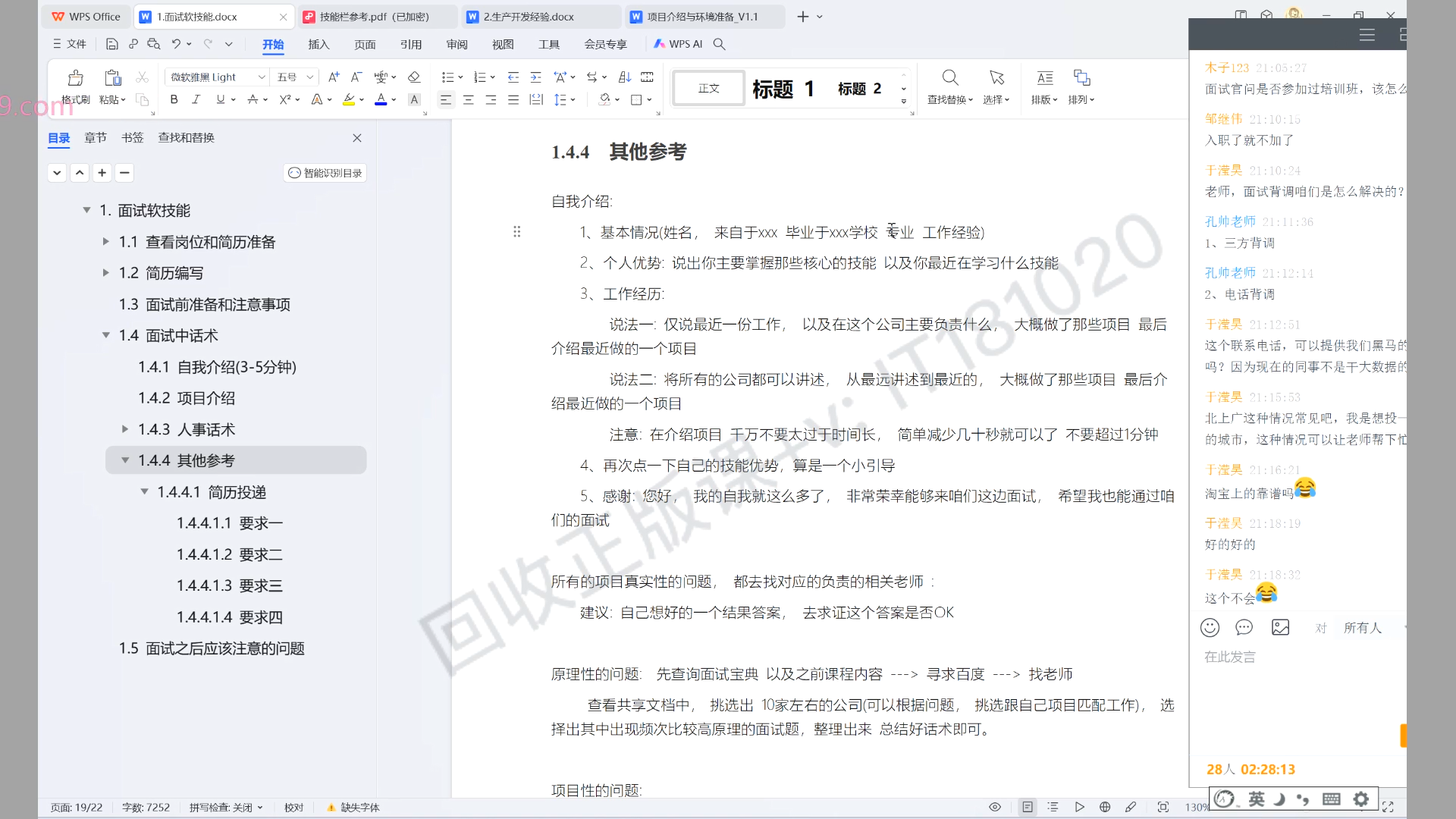The width and height of the screenshot is (1456, 819).
Task: Switch to the 插入 ribbon tab
Action: click(x=318, y=44)
